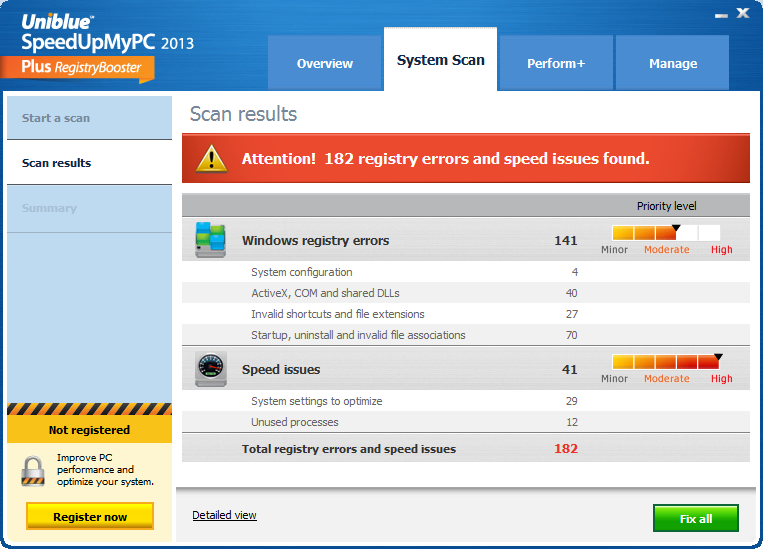This screenshot has width=763, height=549.
Task: Click the yellow warning triangle icon
Action: (211, 159)
